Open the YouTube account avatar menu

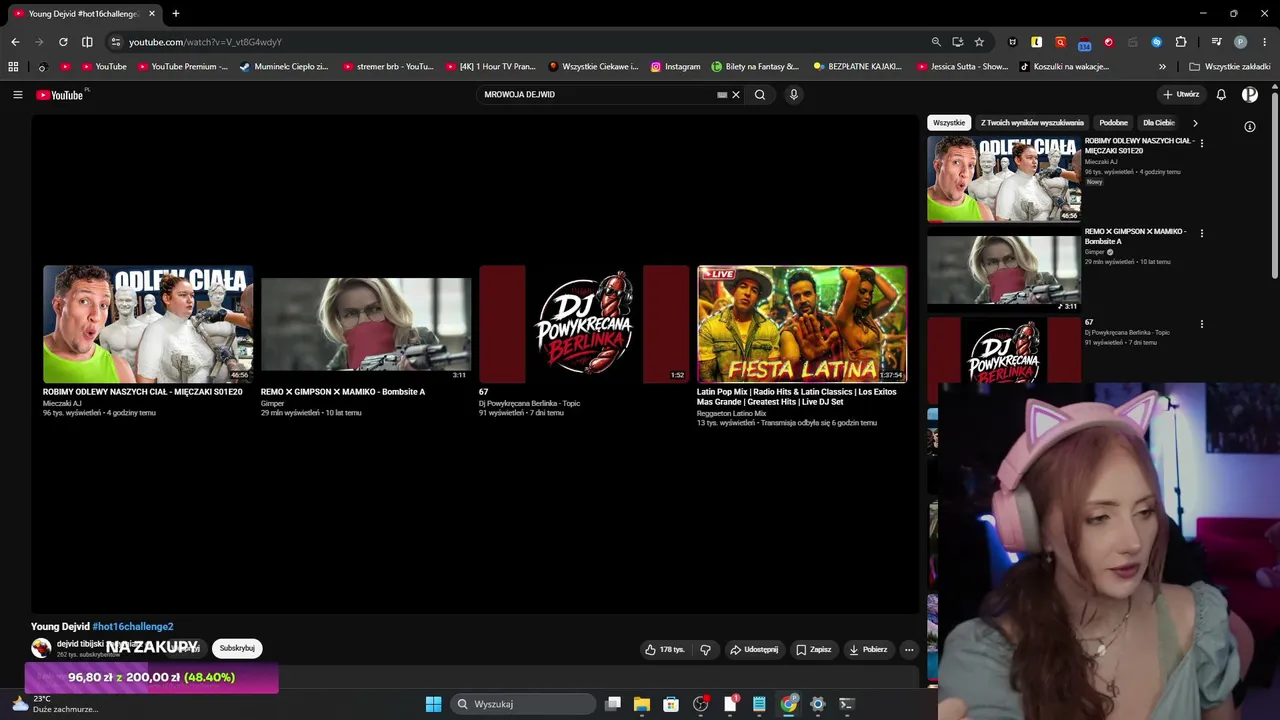point(1250,95)
